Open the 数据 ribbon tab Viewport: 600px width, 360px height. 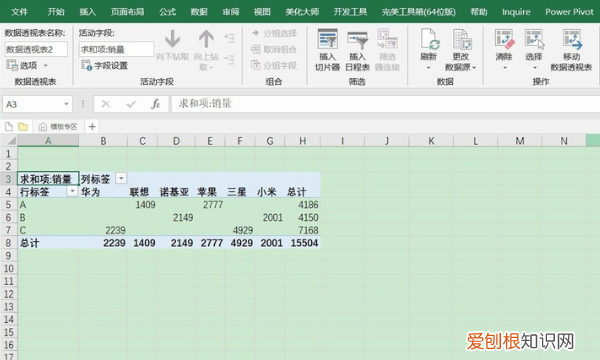point(199,12)
